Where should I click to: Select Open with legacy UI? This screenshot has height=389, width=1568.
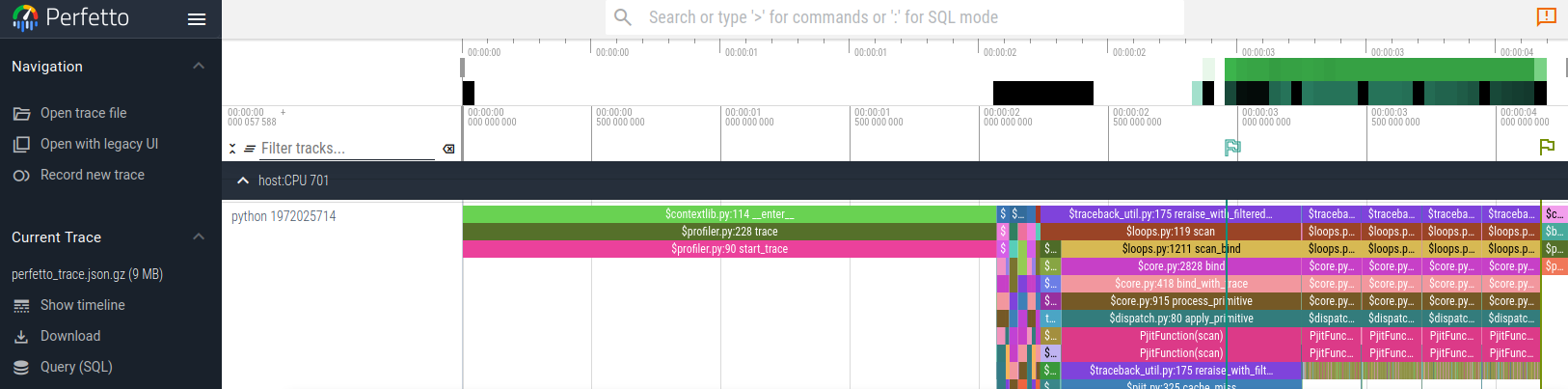(x=98, y=144)
